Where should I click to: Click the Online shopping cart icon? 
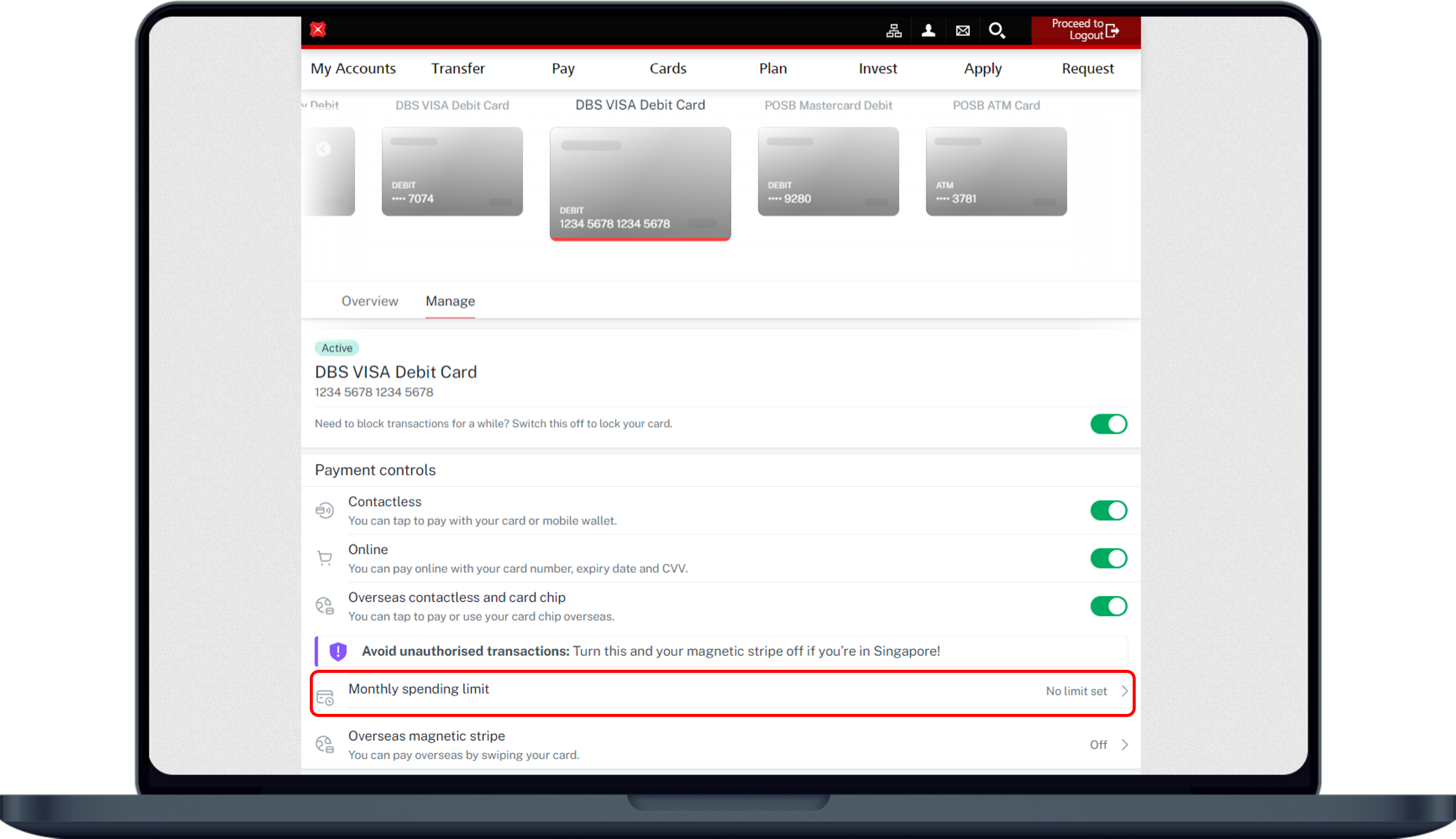point(325,558)
